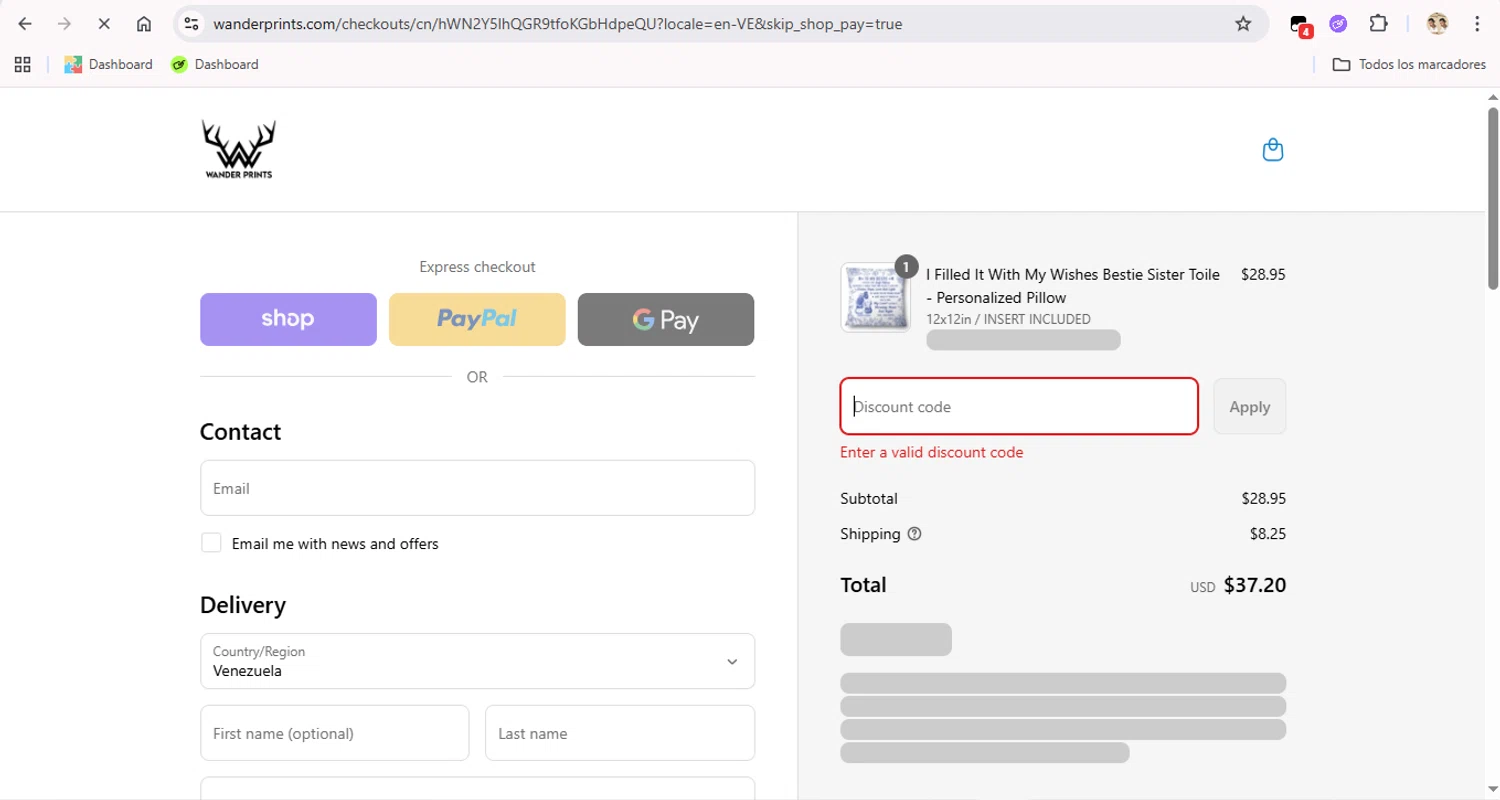Screen dimensions: 1500x800
Task: Open the browser home page icon
Action: click(144, 24)
